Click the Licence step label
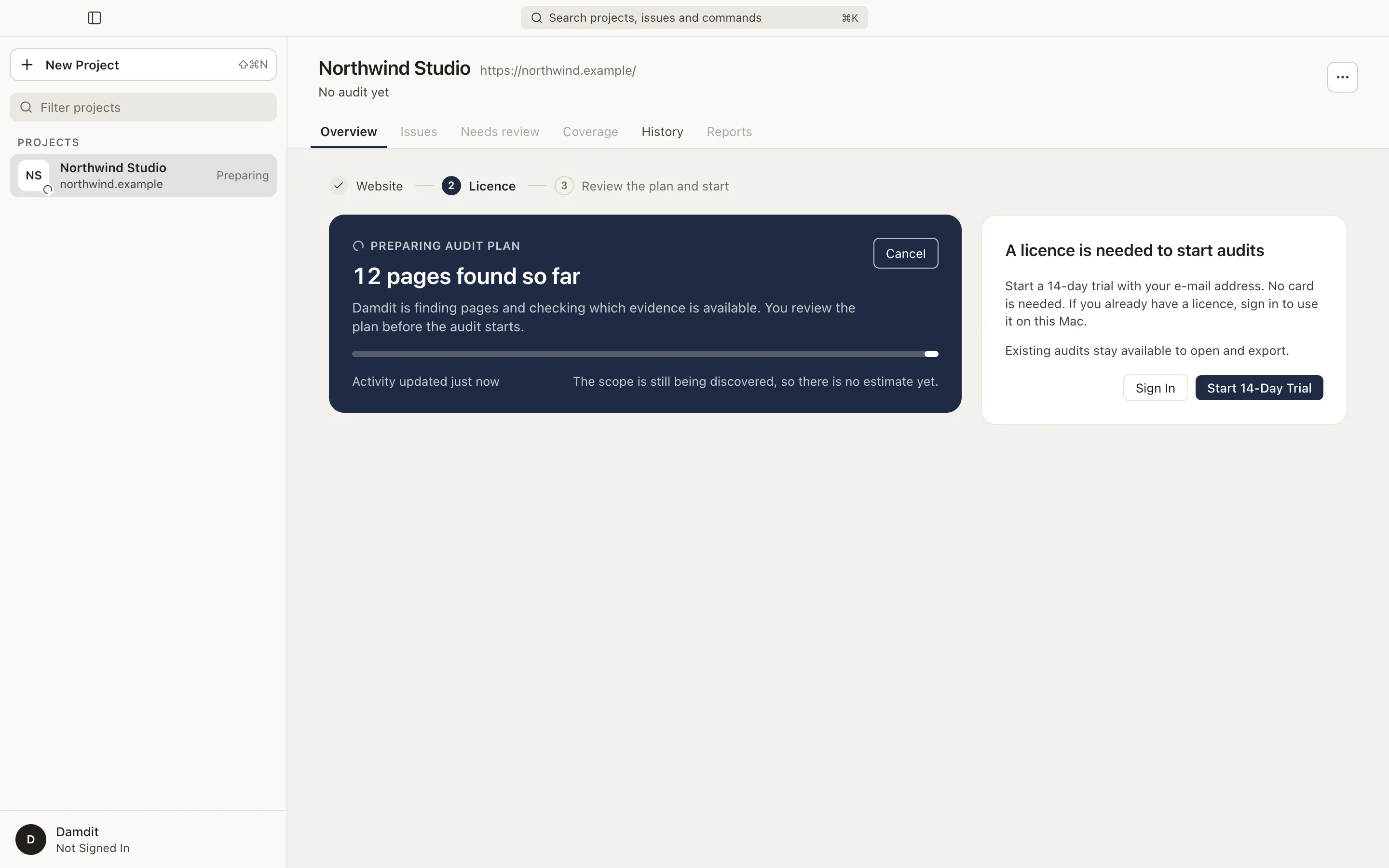 click(x=492, y=186)
